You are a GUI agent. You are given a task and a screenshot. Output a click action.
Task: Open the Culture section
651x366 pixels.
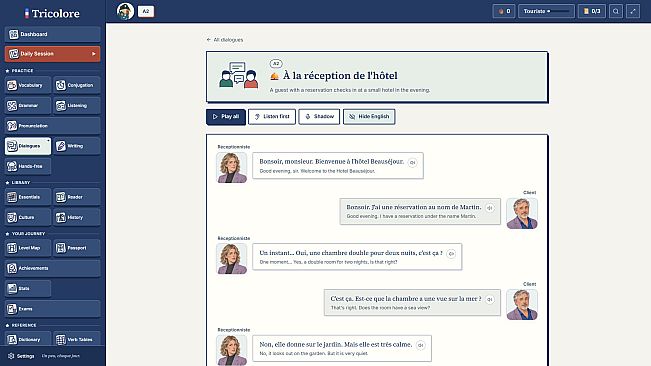click(28, 217)
